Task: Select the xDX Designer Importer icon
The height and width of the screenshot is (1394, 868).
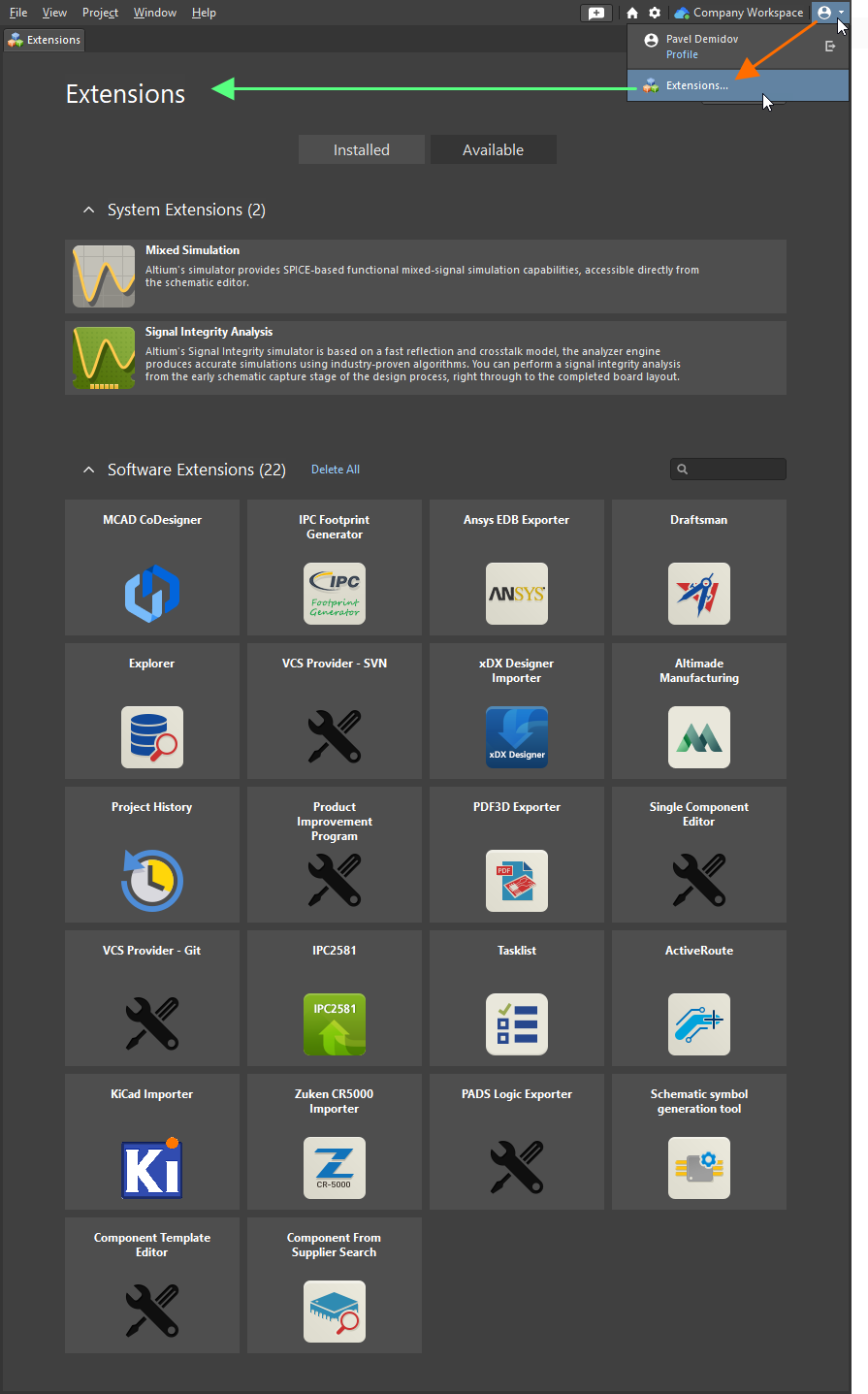Action: (x=516, y=736)
